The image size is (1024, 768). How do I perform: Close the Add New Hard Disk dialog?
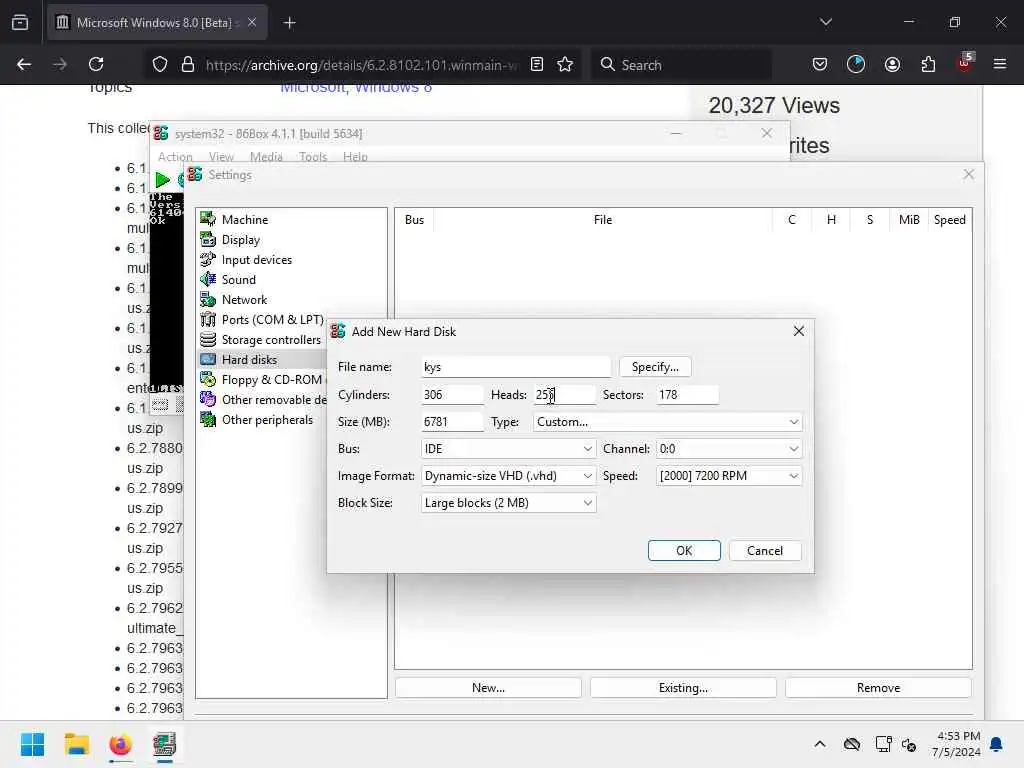(x=798, y=331)
